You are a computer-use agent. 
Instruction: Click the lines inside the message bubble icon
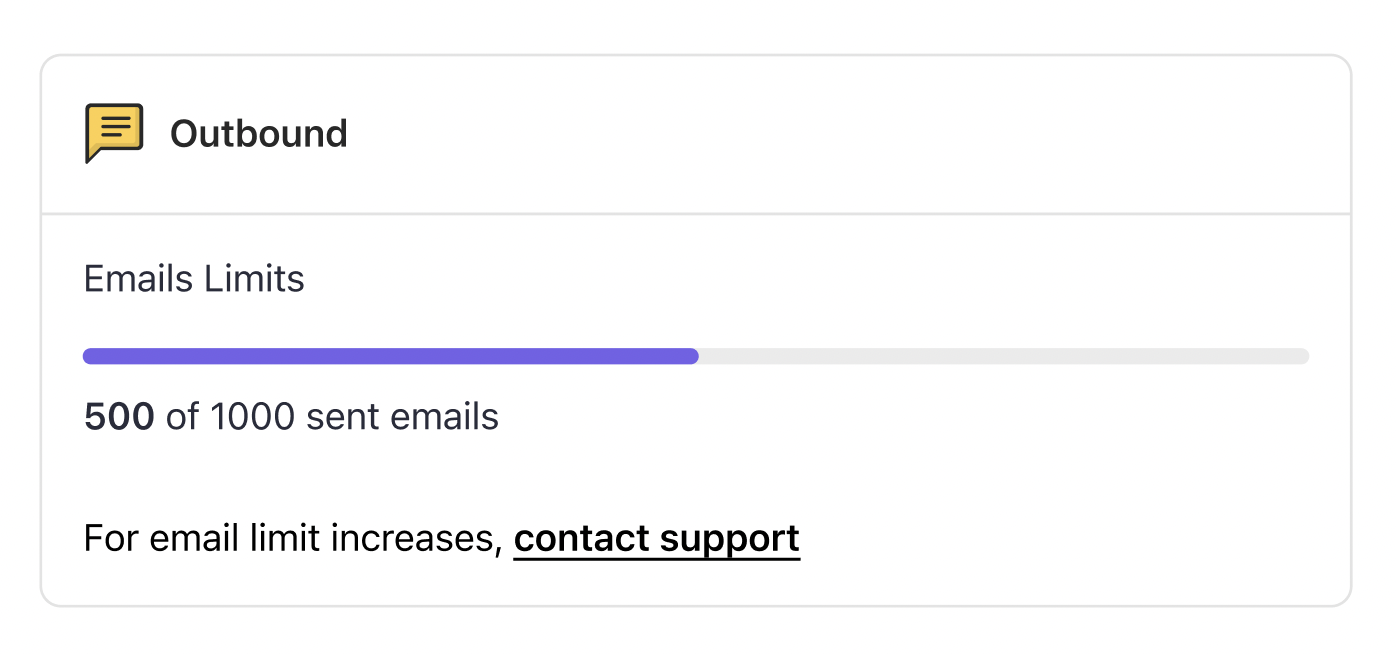click(x=114, y=124)
